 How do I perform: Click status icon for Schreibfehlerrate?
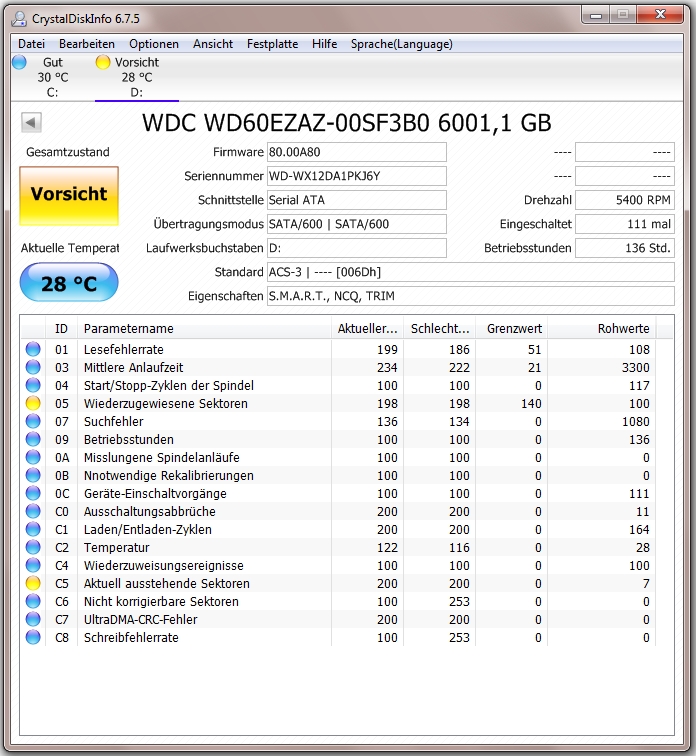point(33,637)
